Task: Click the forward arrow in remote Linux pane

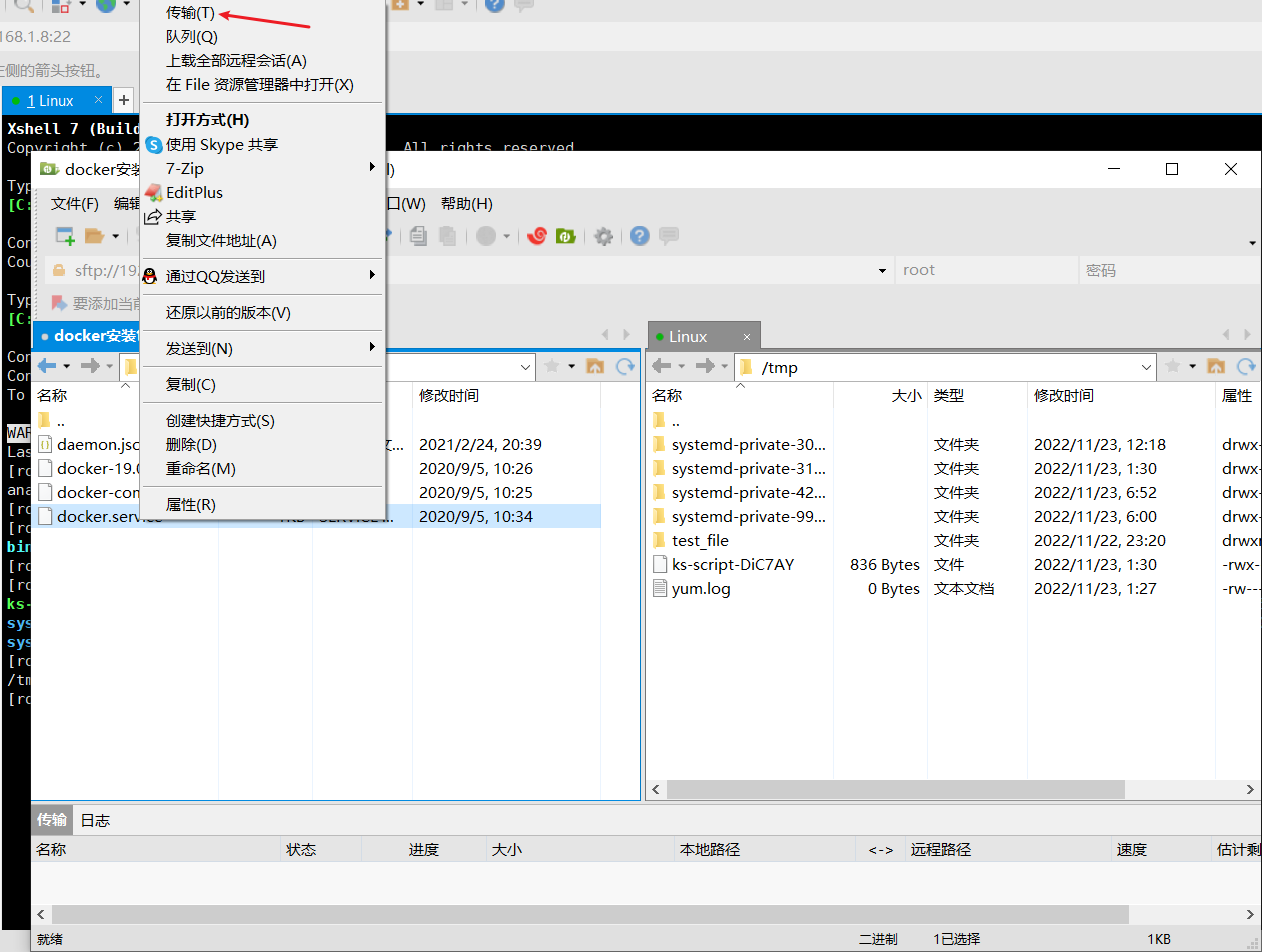Action: pos(705,366)
